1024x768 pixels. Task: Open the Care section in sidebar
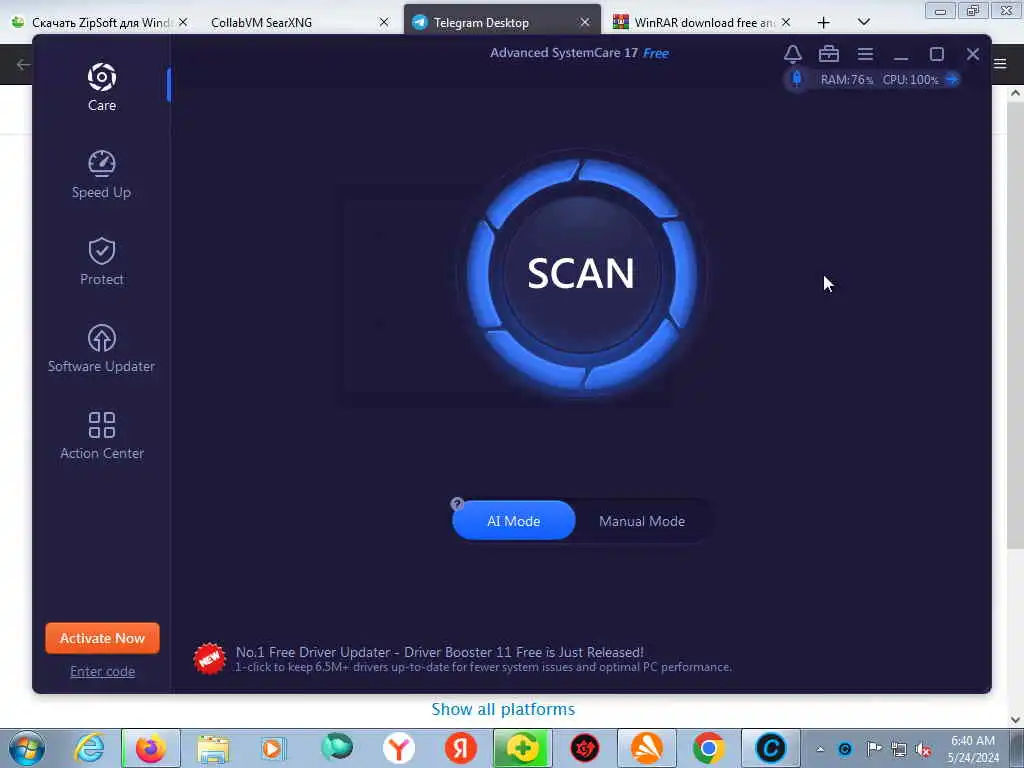(x=102, y=87)
